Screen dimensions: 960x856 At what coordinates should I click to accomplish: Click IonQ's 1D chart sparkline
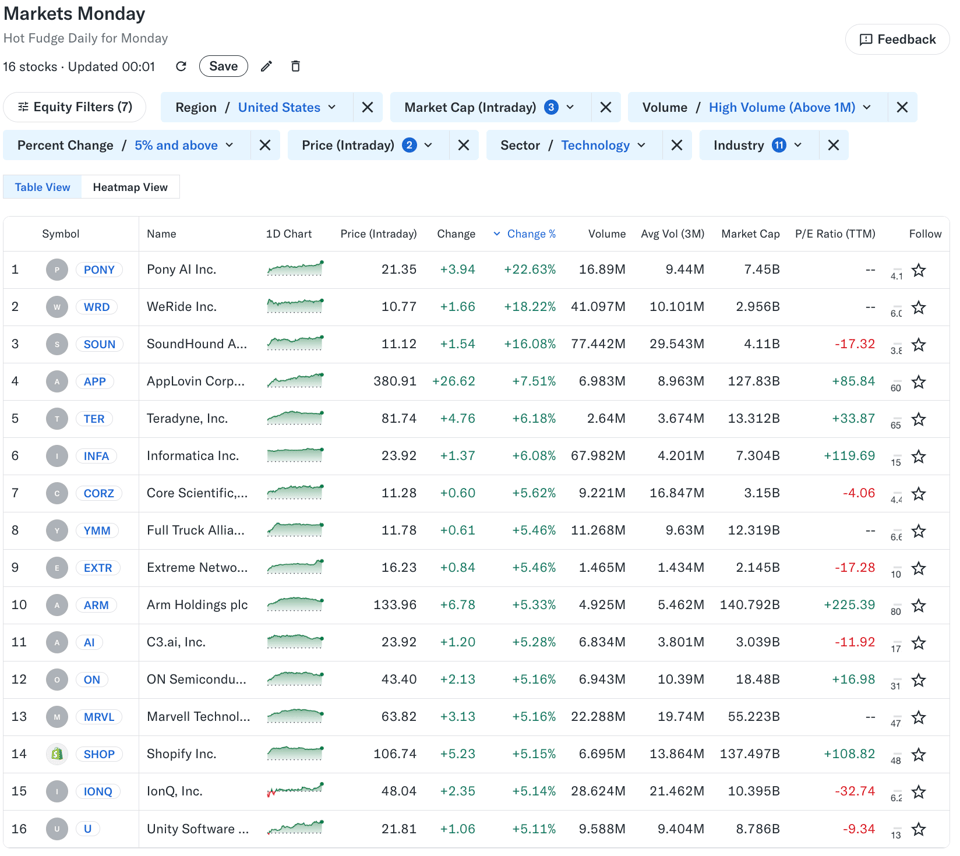tap(295, 791)
